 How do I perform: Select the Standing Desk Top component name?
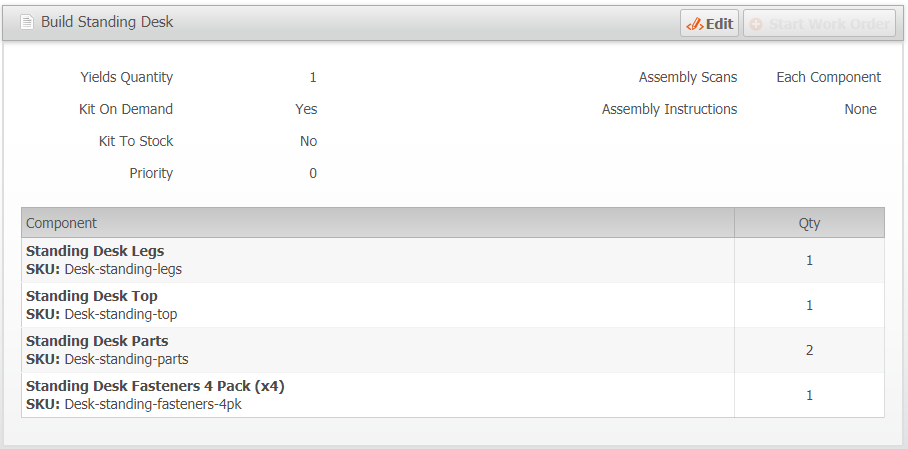(x=92, y=296)
